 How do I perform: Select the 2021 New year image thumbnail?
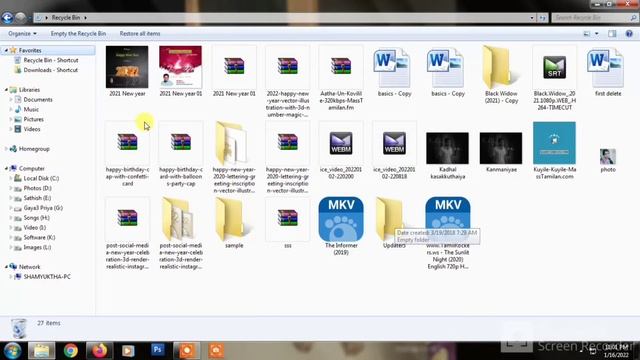click(127, 67)
